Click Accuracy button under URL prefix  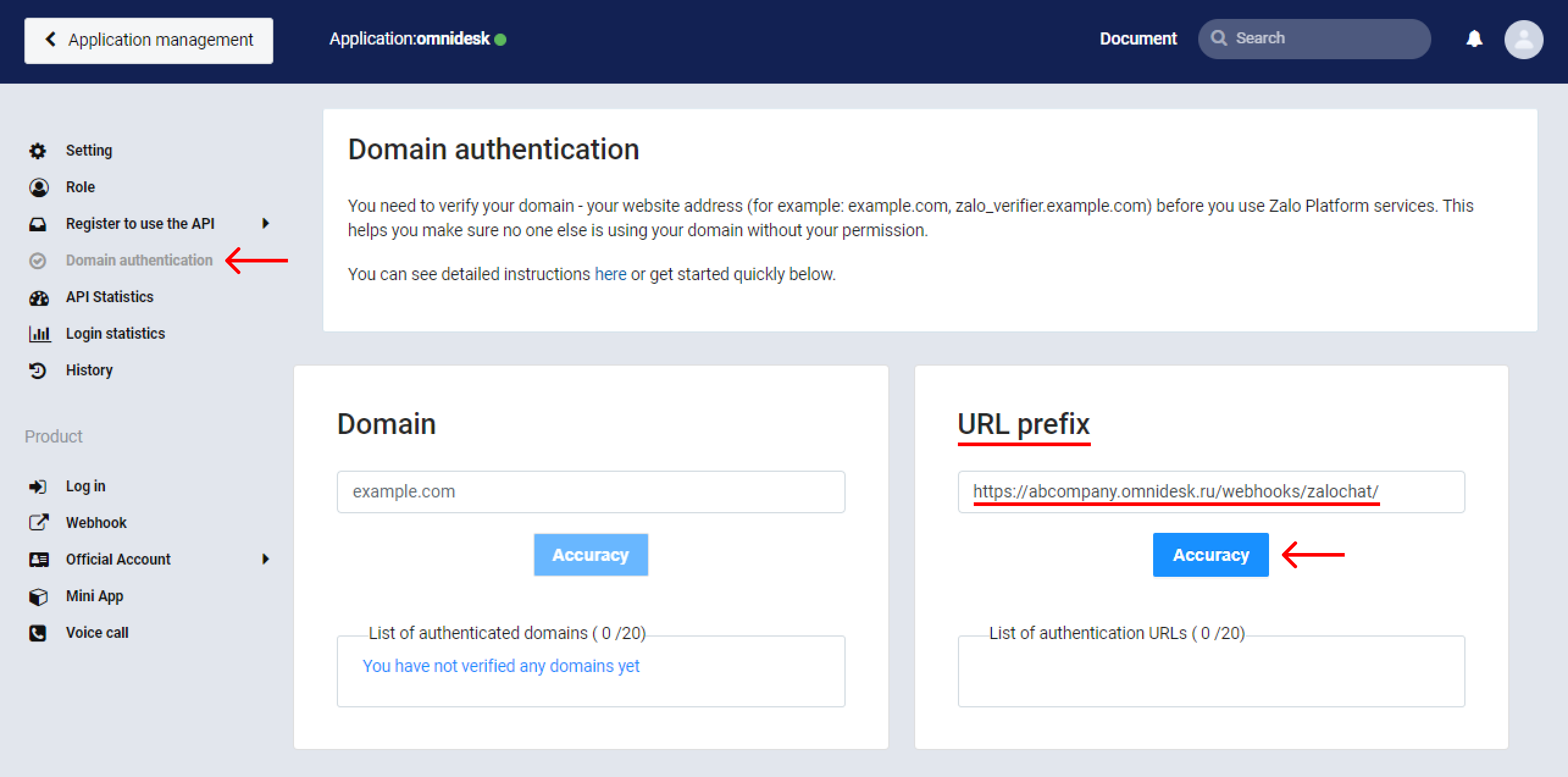coord(1210,555)
